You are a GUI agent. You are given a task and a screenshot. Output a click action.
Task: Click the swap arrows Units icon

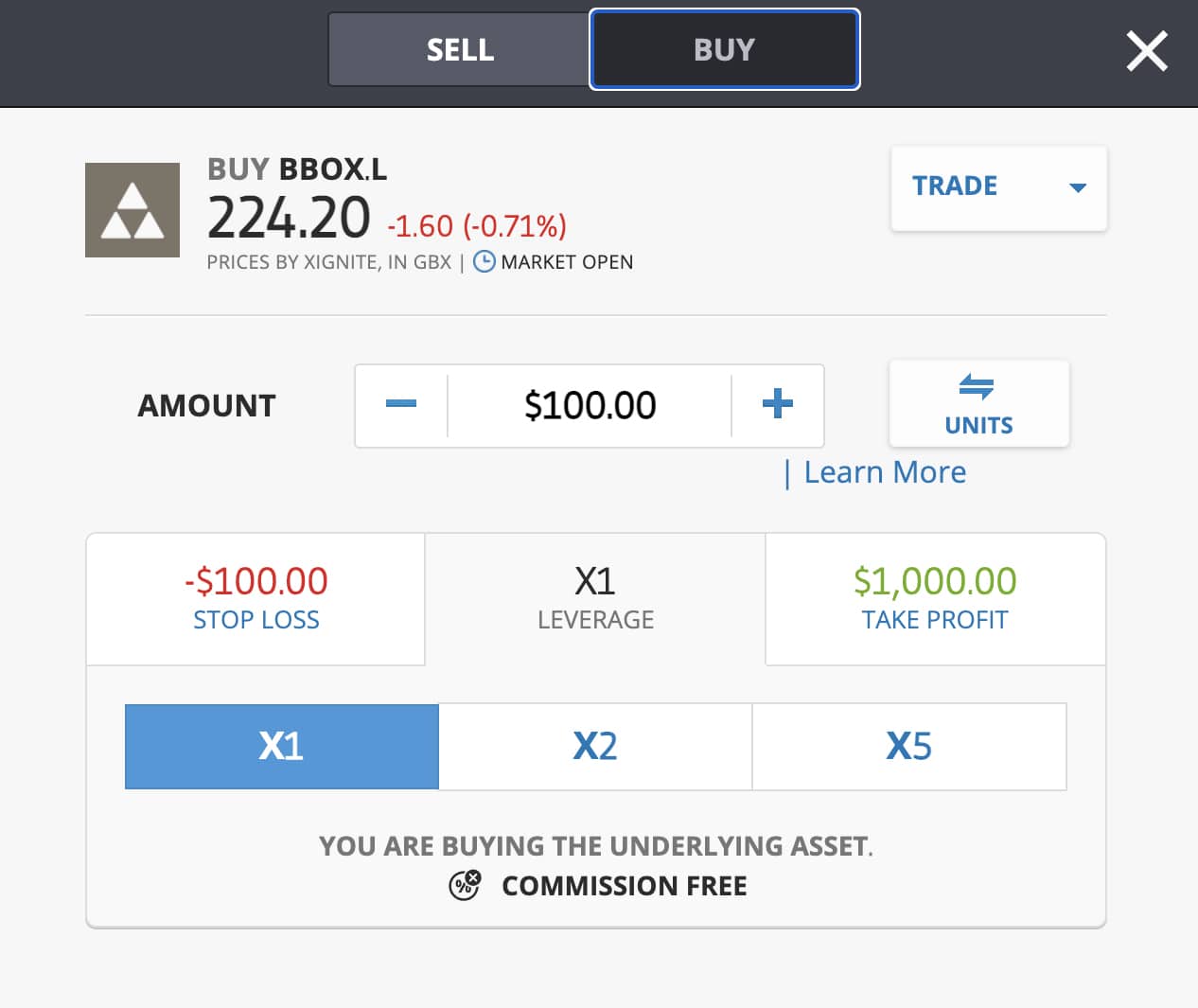point(977,386)
